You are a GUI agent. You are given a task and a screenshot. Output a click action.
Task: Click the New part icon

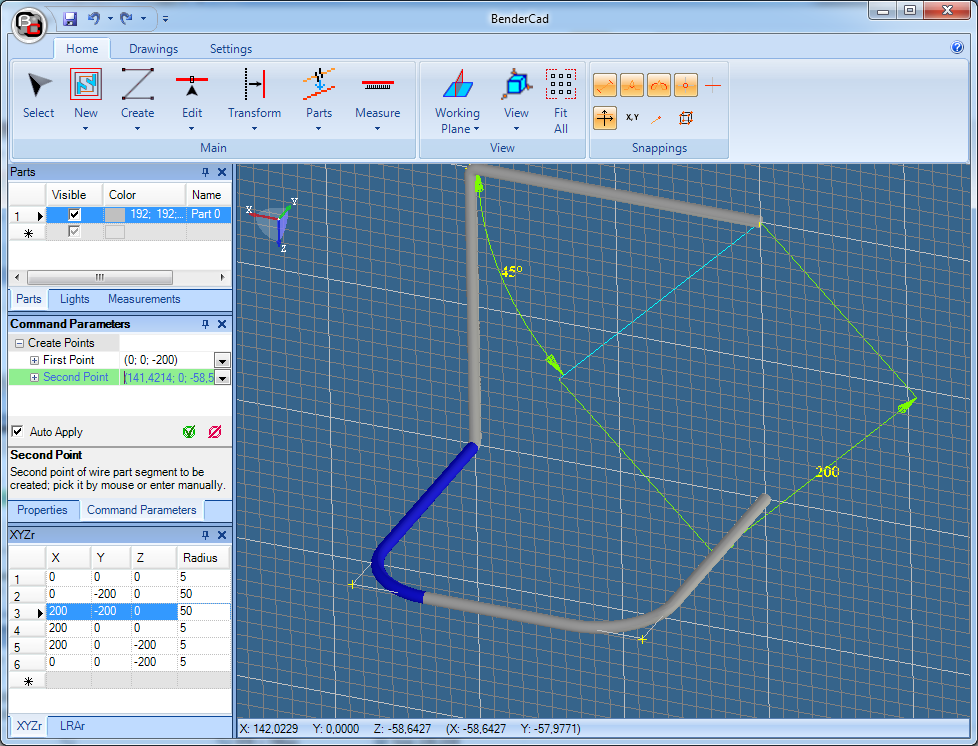[85, 84]
